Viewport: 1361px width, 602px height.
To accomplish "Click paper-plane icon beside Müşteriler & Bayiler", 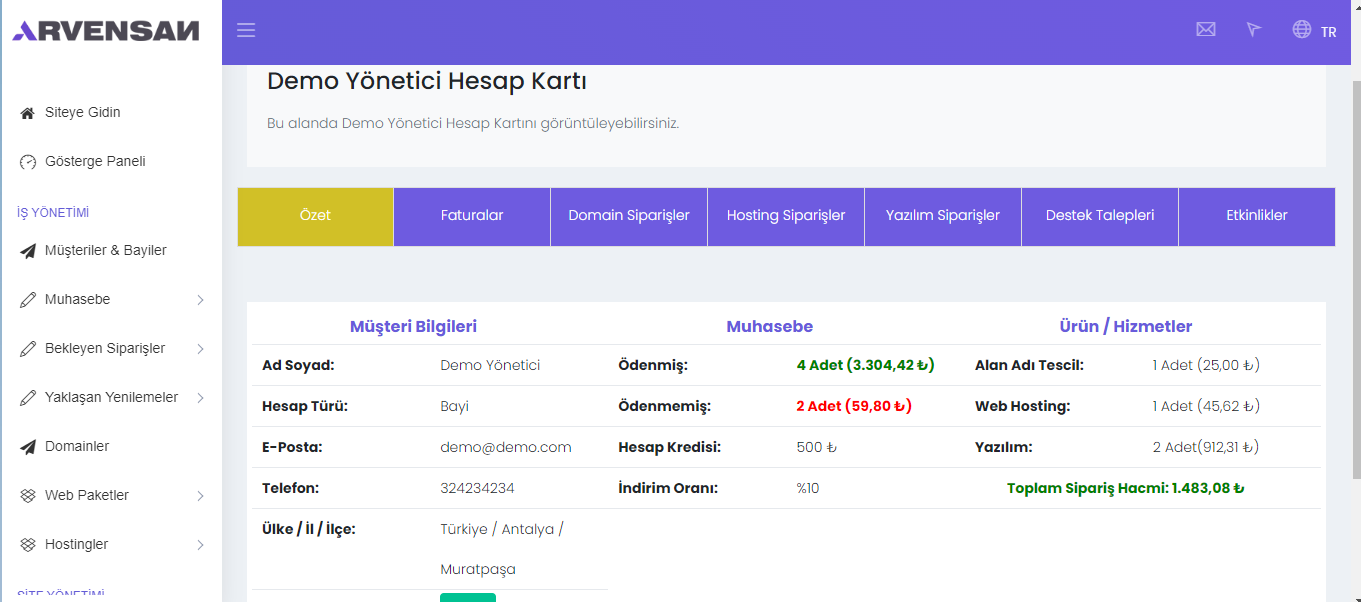I will 28,251.
